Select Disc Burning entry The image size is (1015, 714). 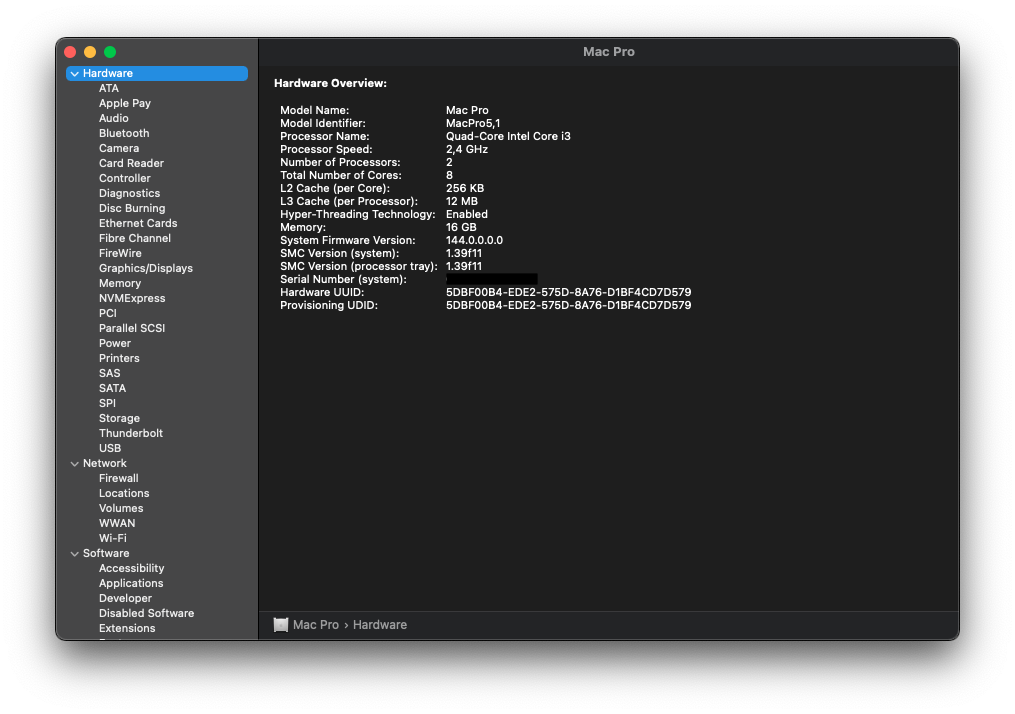coord(132,208)
